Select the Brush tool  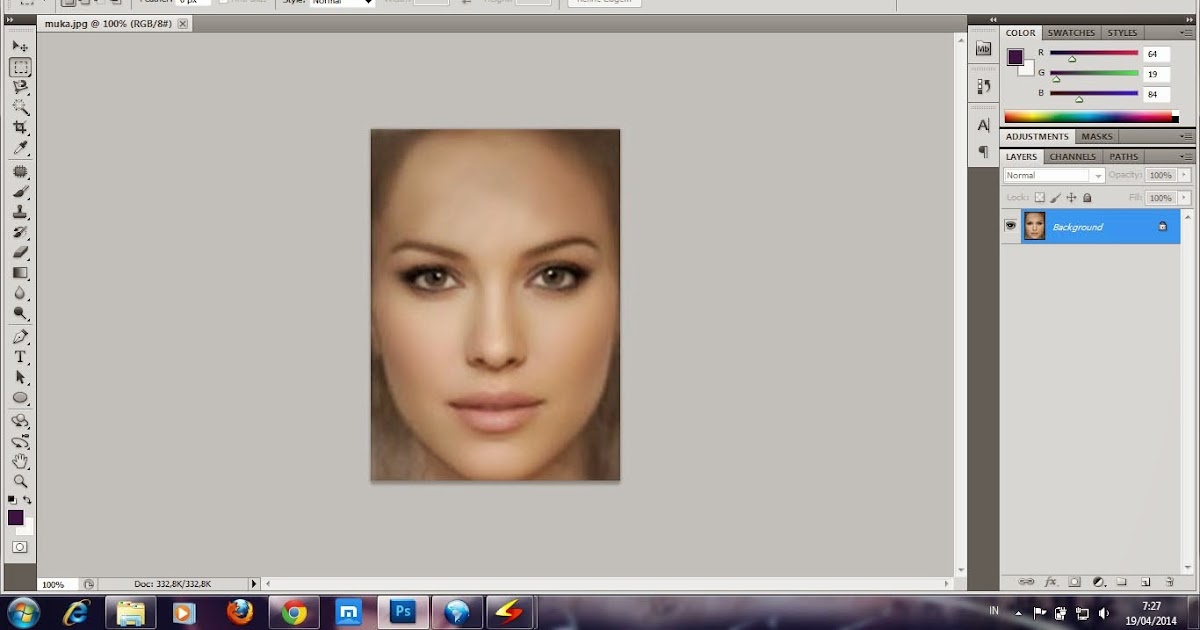pyautogui.click(x=20, y=192)
